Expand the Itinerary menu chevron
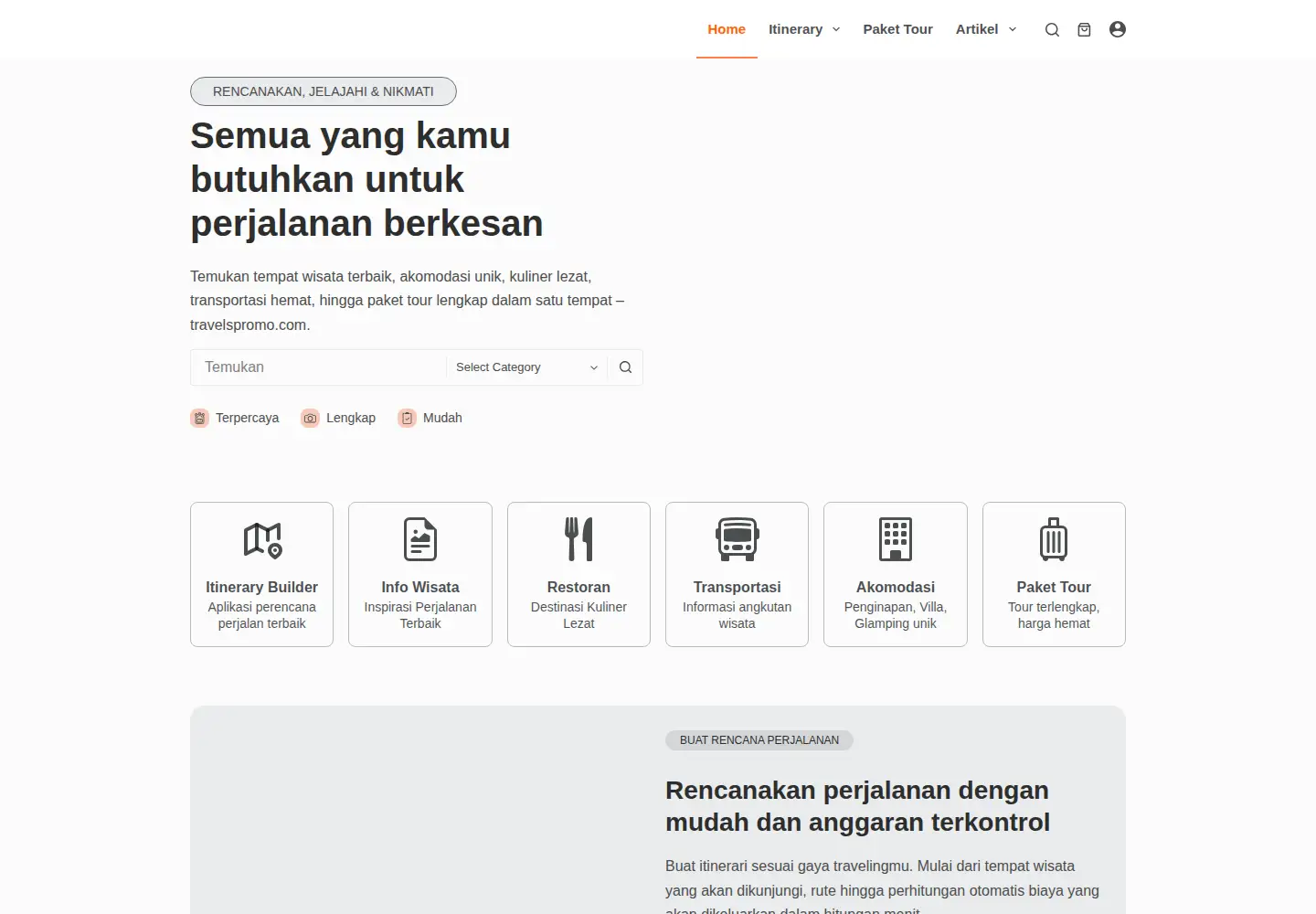Screen dimensions: 1316x914 (836, 29)
